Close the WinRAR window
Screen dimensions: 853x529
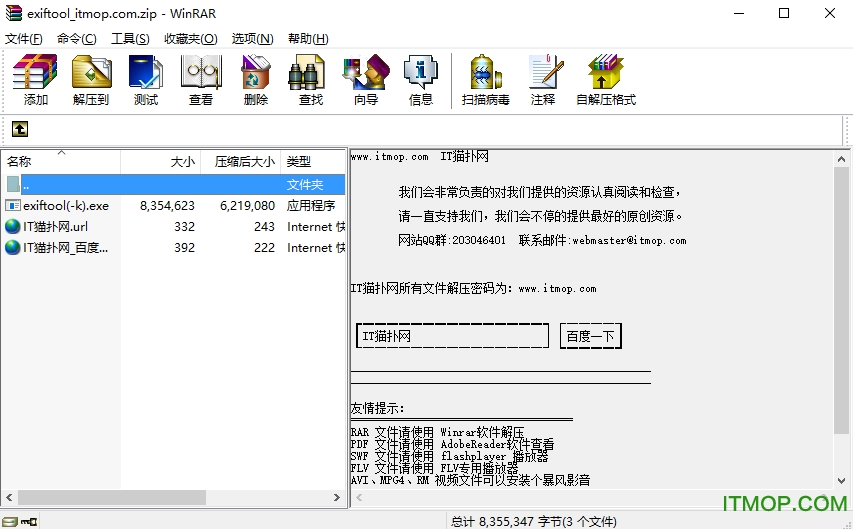click(x=830, y=13)
